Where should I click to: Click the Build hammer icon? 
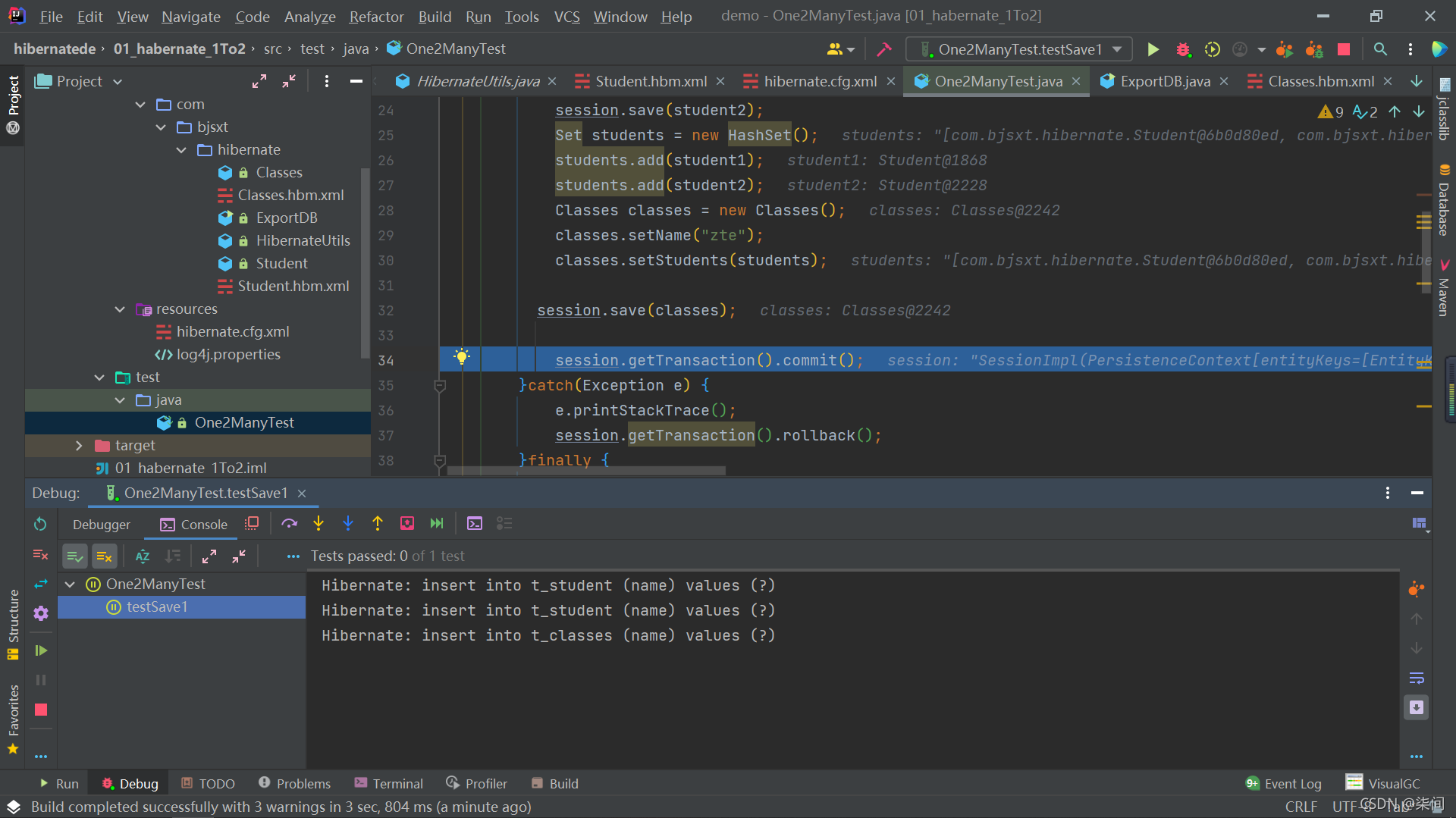point(884,49)
